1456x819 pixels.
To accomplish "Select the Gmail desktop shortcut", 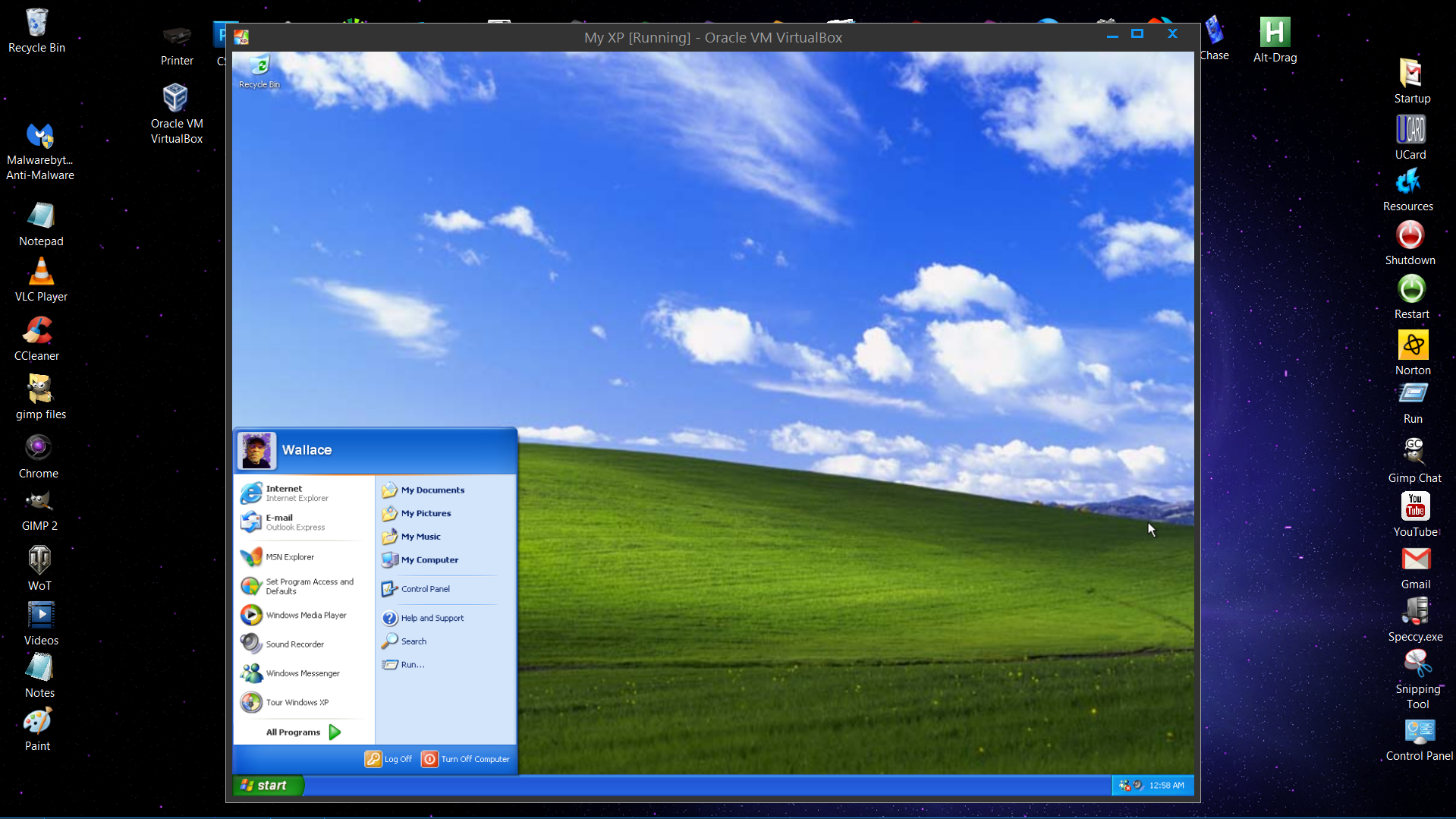I will (1416, 569).
